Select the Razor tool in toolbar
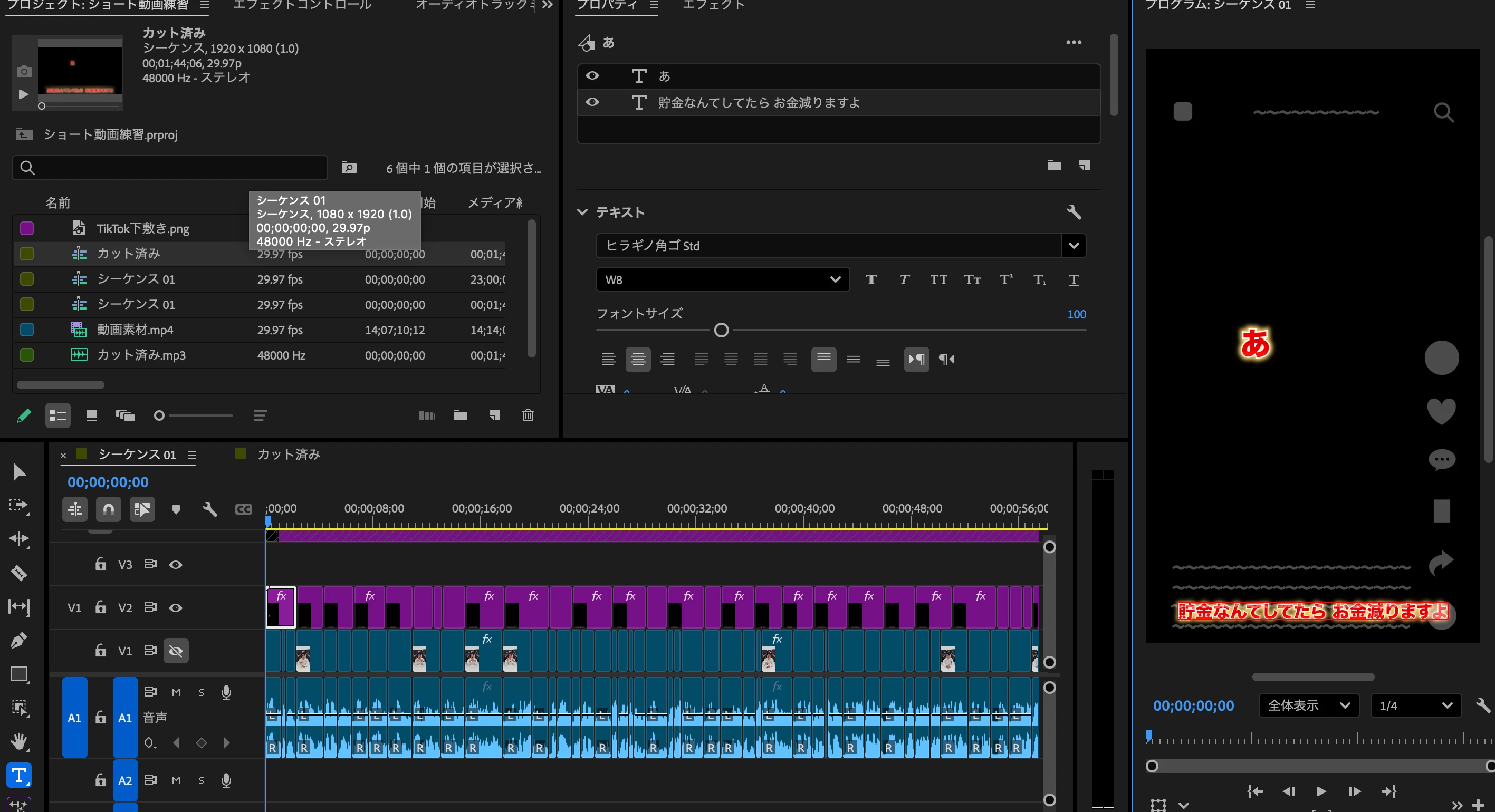 coord(18,573)
